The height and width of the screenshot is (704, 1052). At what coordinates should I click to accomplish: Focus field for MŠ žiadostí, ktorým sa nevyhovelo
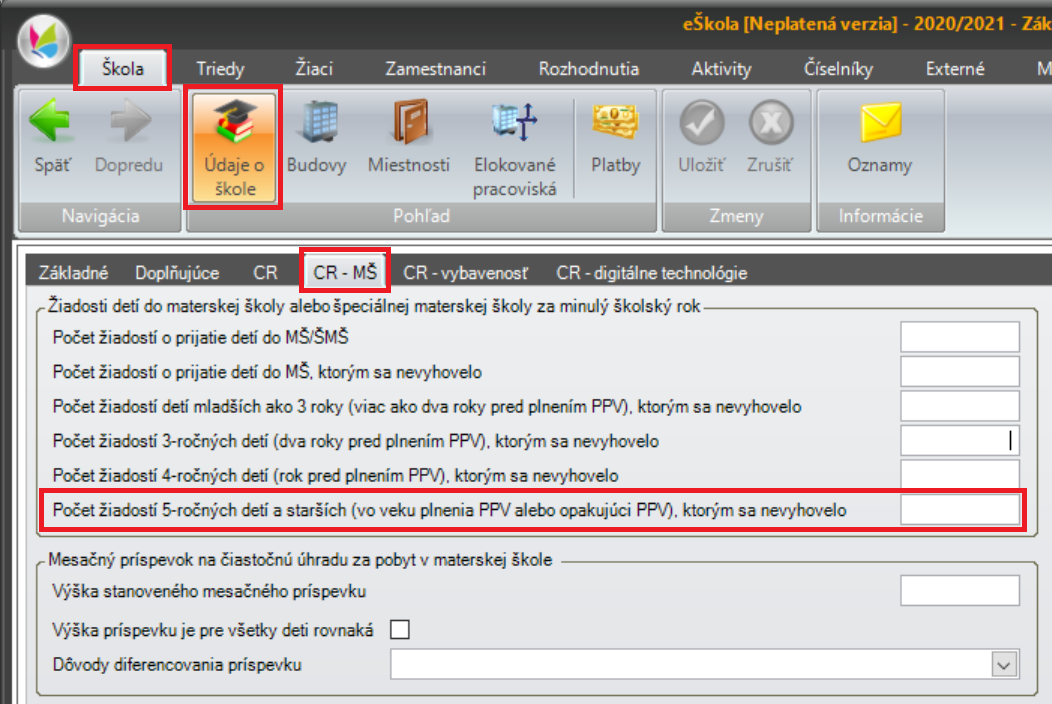[960, 371]
